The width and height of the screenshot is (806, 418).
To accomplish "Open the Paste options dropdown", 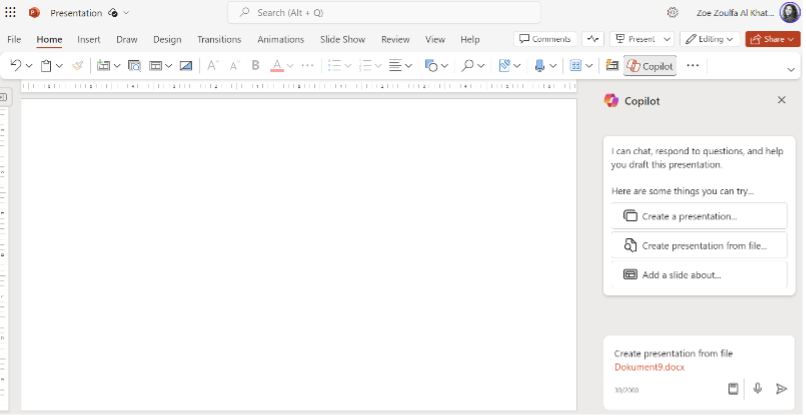I will [x=59, y=66].
